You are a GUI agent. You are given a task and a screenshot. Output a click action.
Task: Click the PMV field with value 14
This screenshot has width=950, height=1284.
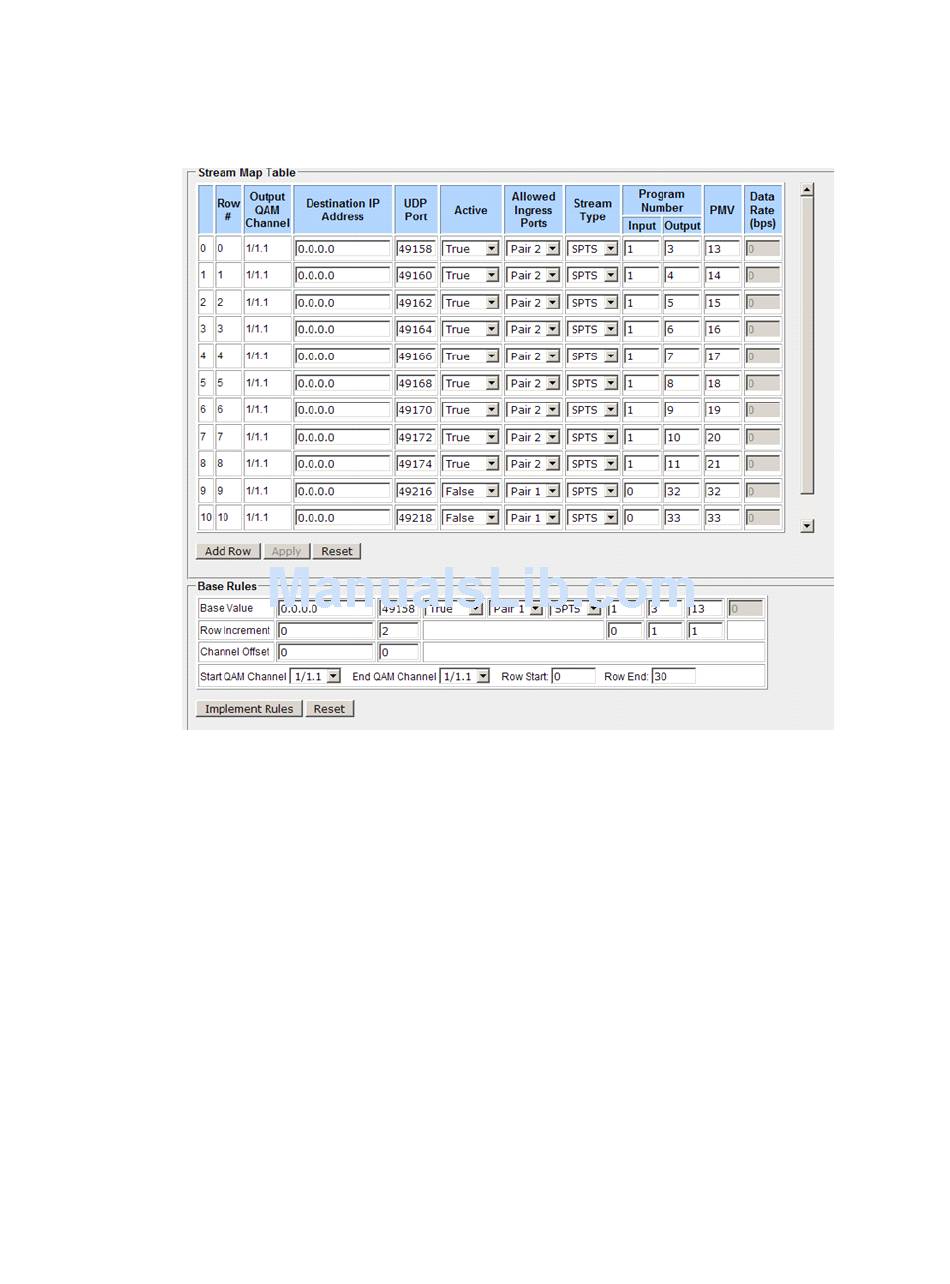(x=722, y=275)
